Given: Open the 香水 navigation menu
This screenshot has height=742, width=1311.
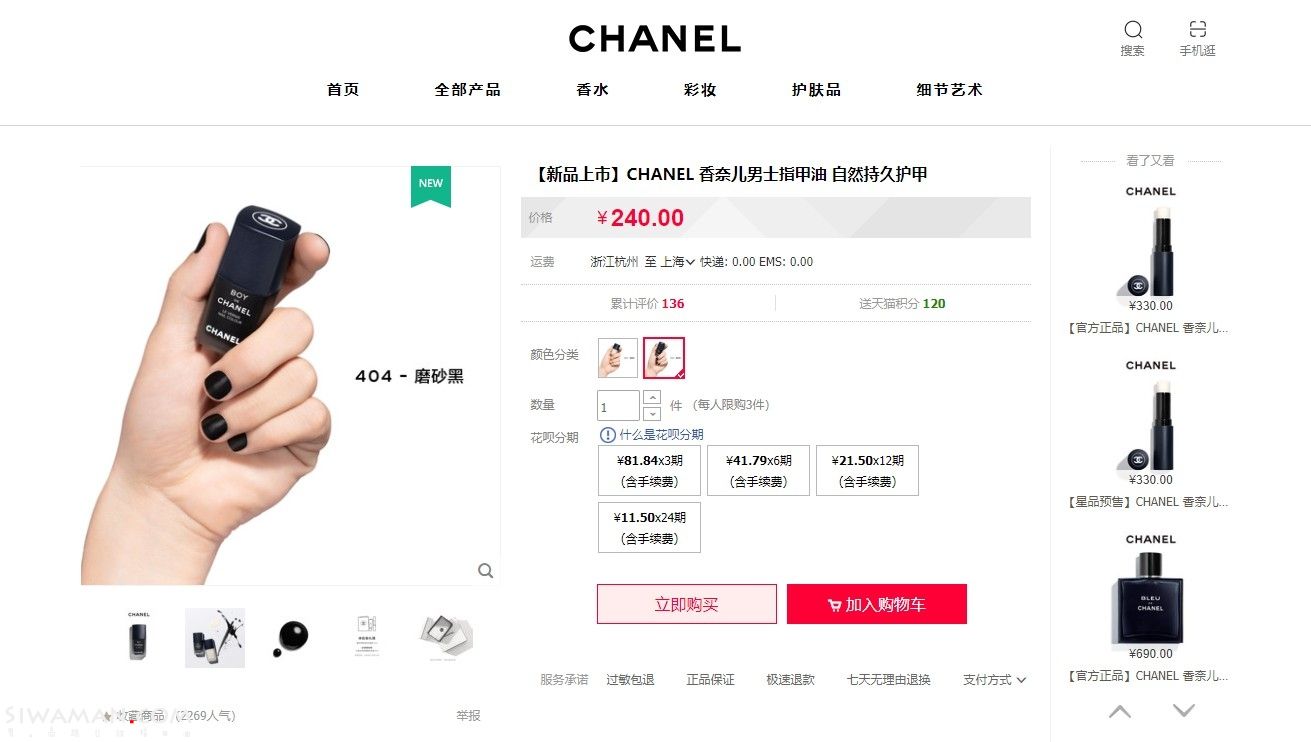Looking at the screenshot, I should (592, 90).
